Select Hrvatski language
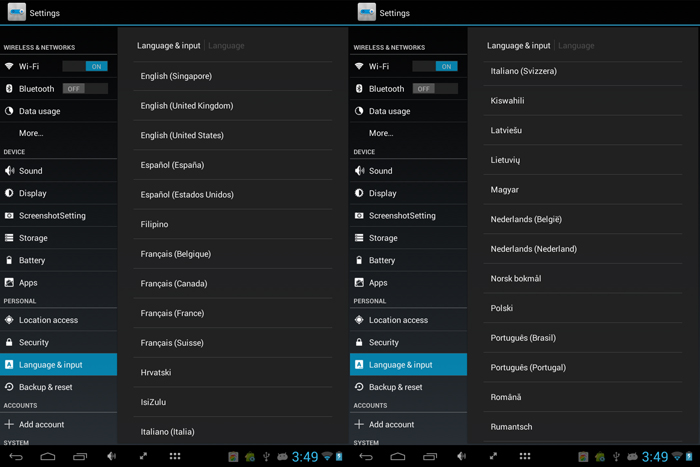The height and width of the screenshot is (467, 700). click(233, 372)
